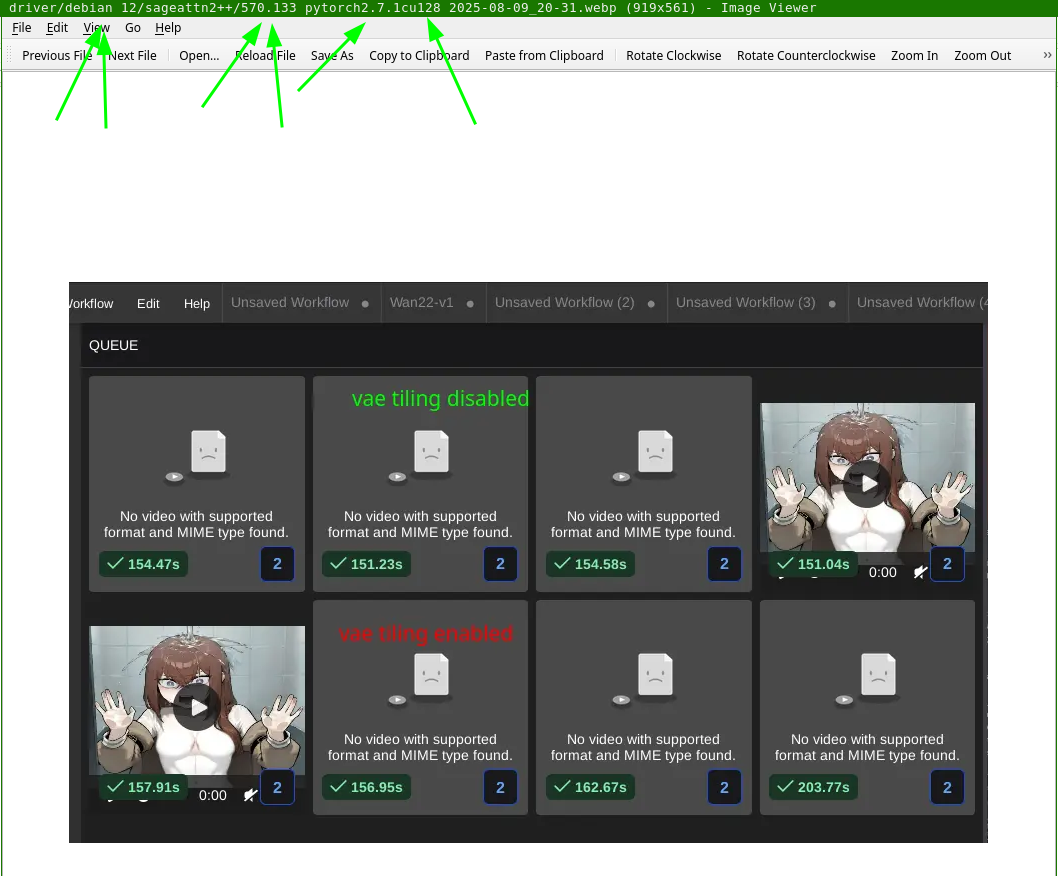Rotate the image Clockwise
The height and width of the screenshot is (876, 1058).
coord(673,55)
